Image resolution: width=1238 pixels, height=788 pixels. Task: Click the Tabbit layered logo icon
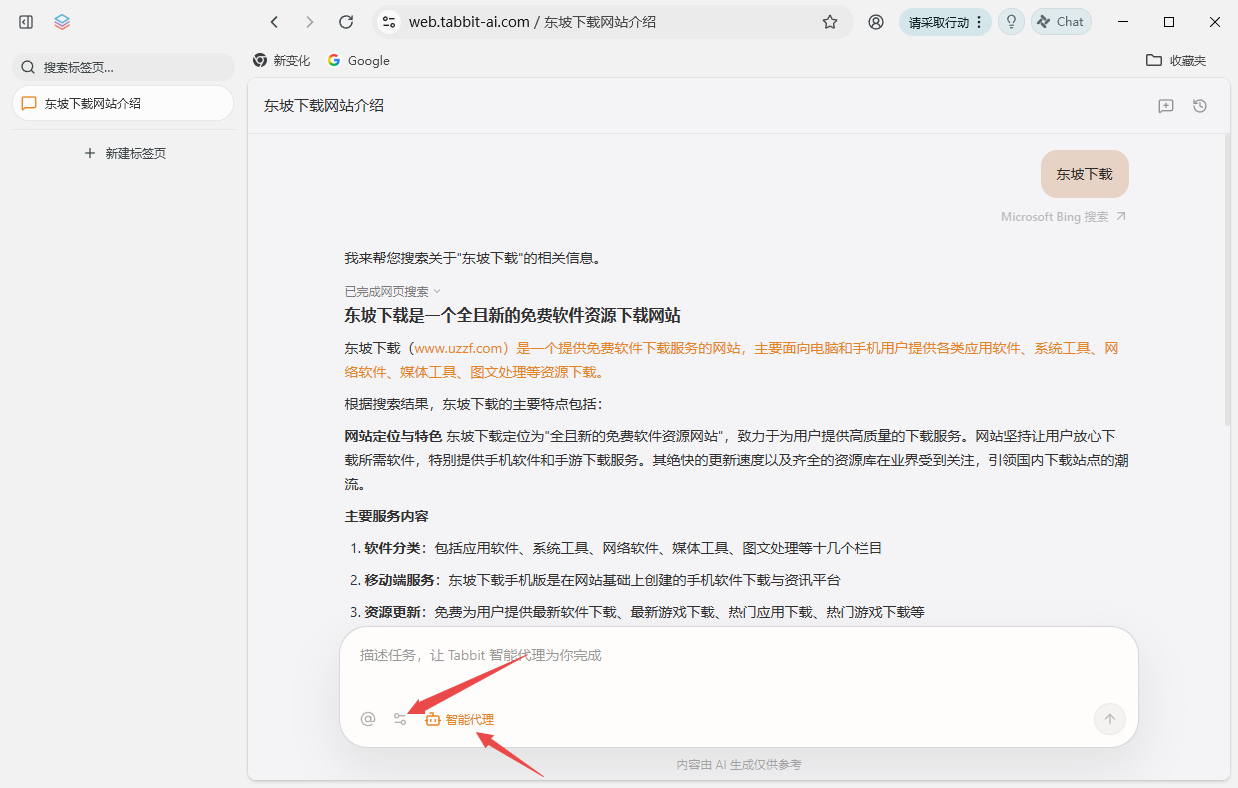(x=62, y=22)
